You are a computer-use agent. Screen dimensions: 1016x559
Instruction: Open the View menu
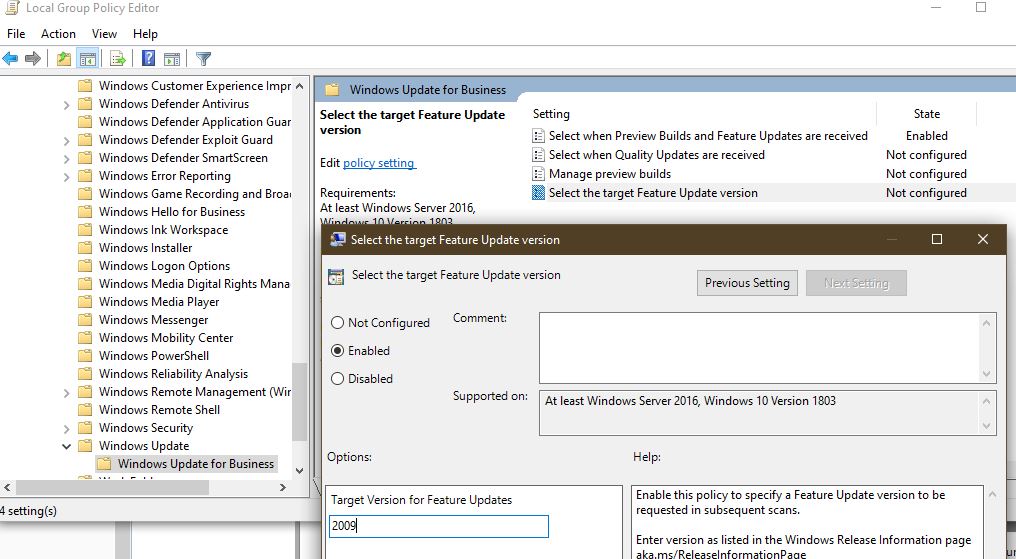pyautogui.click(x=104, y=34)
